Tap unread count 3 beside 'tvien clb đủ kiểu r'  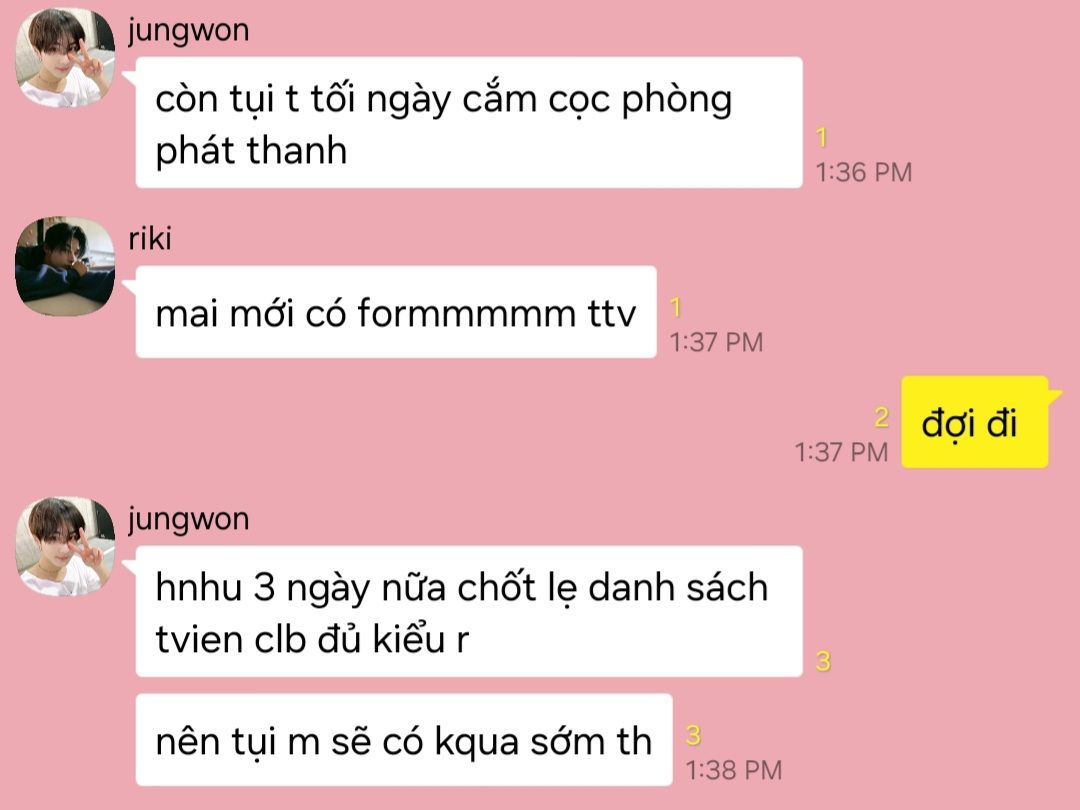click(x=823, y=661)
